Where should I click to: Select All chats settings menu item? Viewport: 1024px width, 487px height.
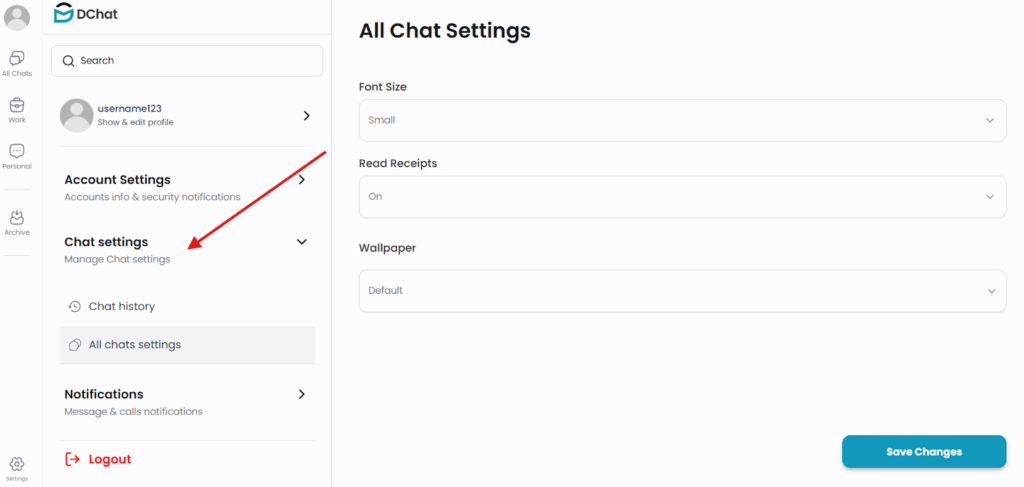click(135, 345)
